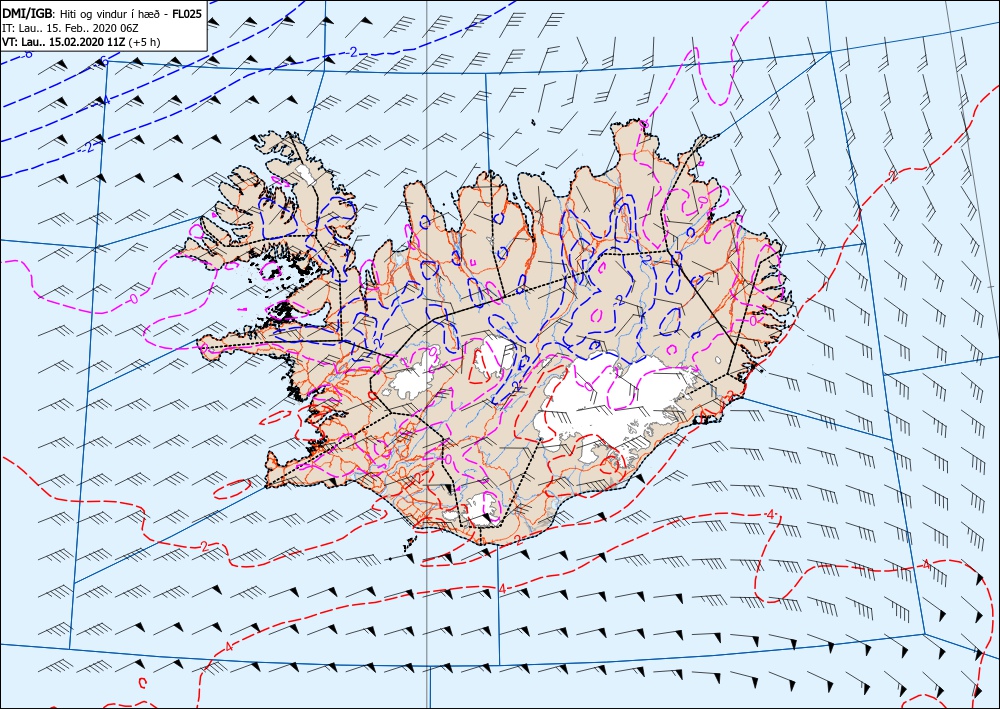The width and height of the screenshot is (1000, 709).
Task: Click the 'IT: Lau.. 15. Feb.. 2020 06Z' line
Action: 71,28
